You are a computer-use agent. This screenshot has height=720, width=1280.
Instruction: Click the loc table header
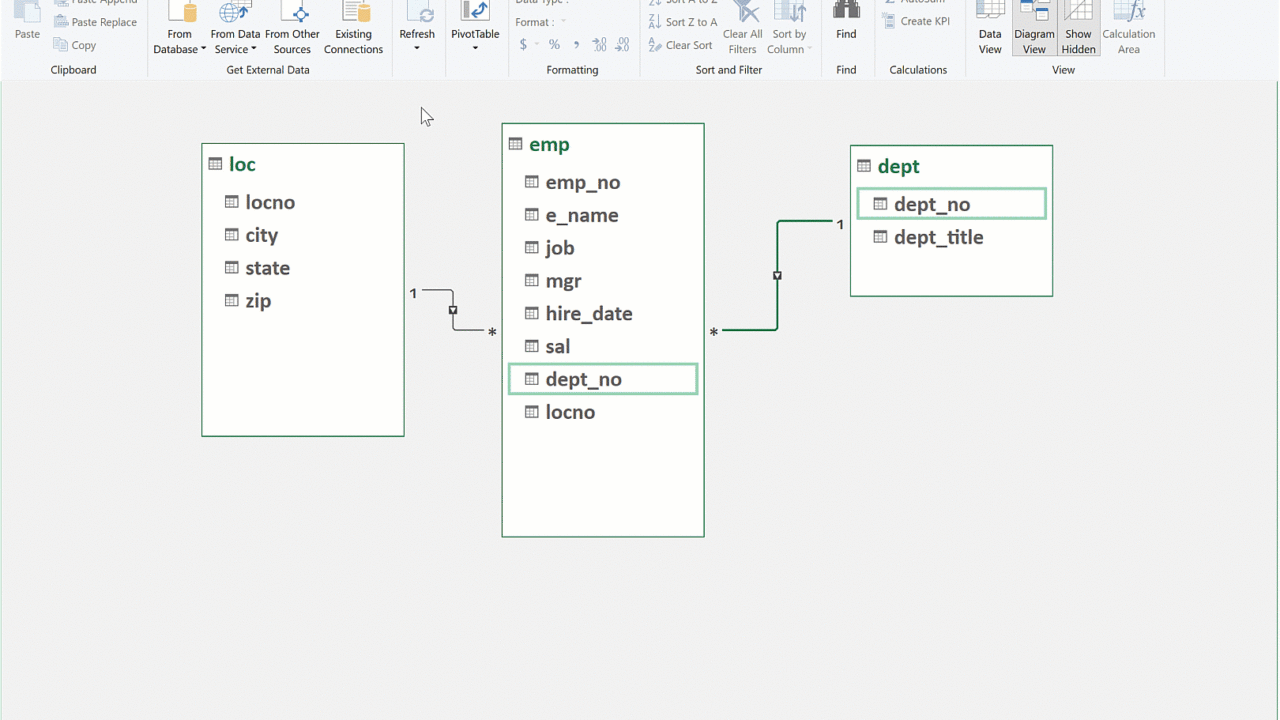(x=242, y=164)
